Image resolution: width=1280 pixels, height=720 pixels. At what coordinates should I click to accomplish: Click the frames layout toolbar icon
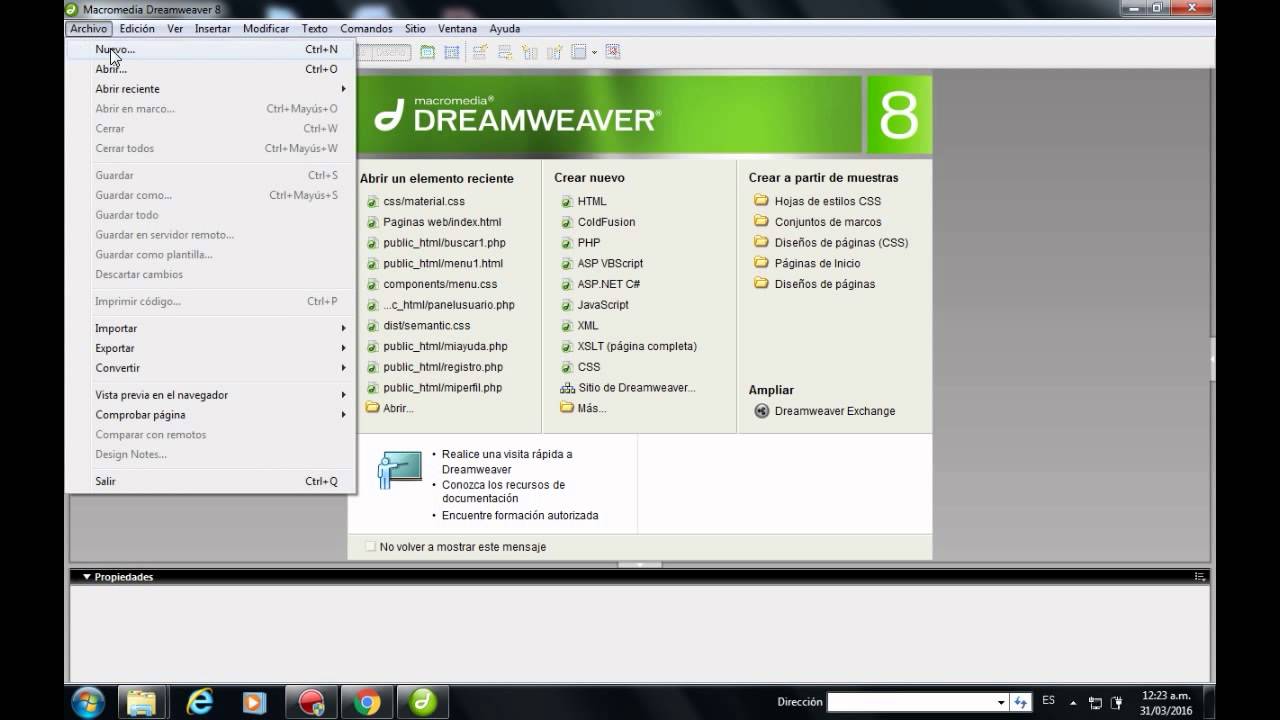579,52
